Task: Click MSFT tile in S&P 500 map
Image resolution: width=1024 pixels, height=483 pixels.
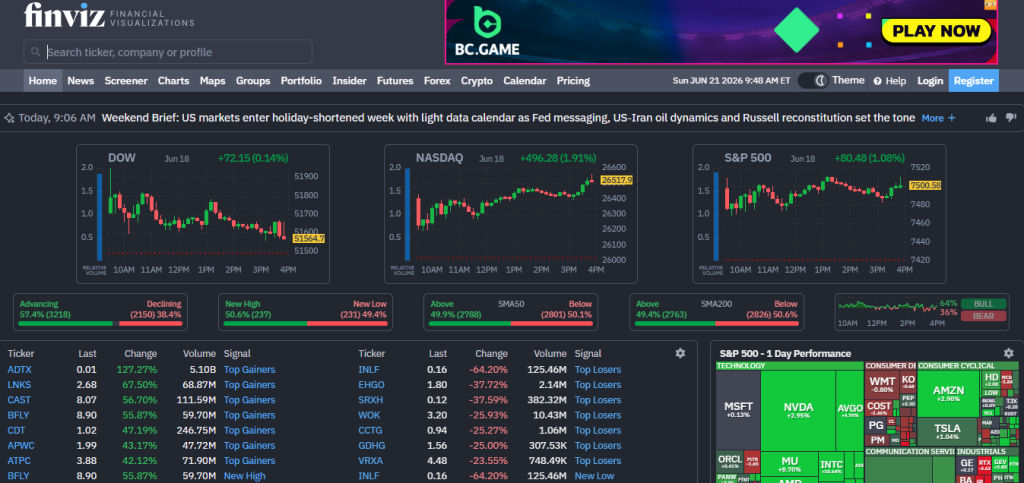Action: coord(738,411)
